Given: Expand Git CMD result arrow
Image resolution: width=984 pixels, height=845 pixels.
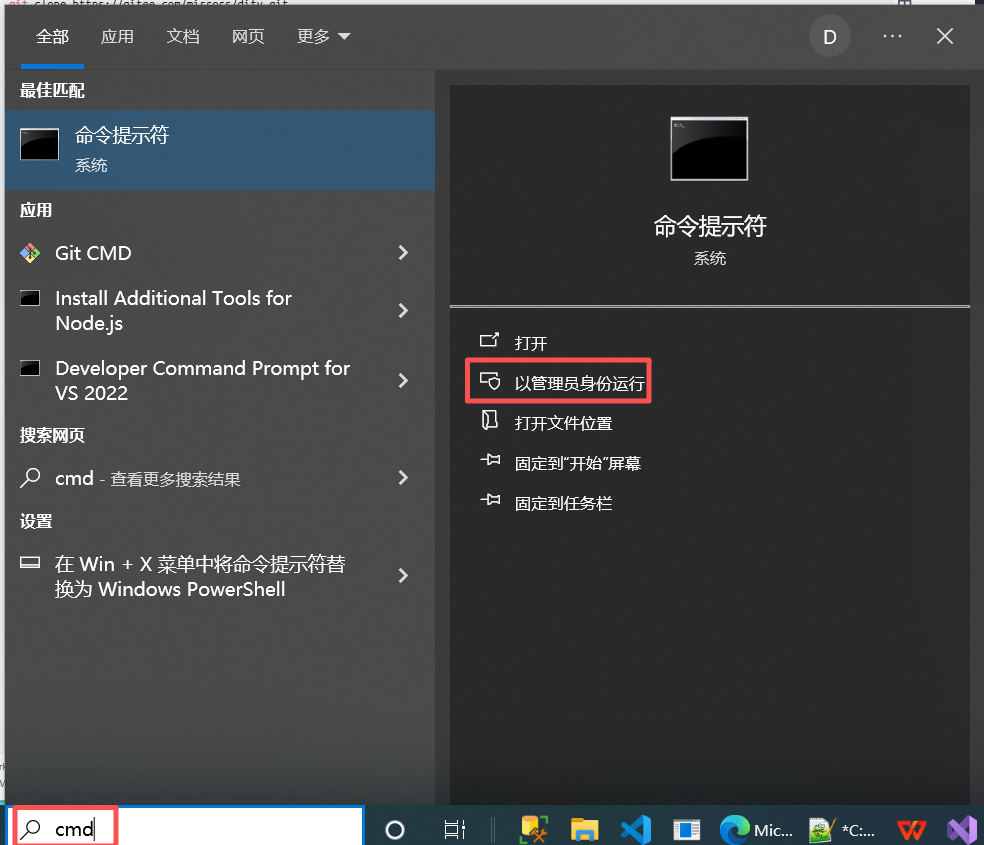Looking at the screenshot, I should pyautogui.click(x=403, y=253).
